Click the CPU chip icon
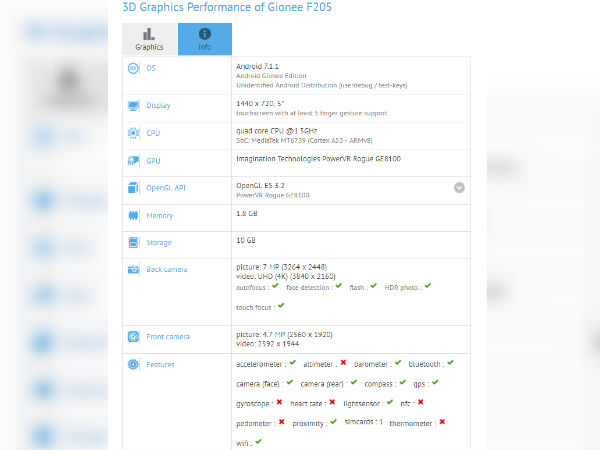The image size is (600, 450). click(134, 133)
